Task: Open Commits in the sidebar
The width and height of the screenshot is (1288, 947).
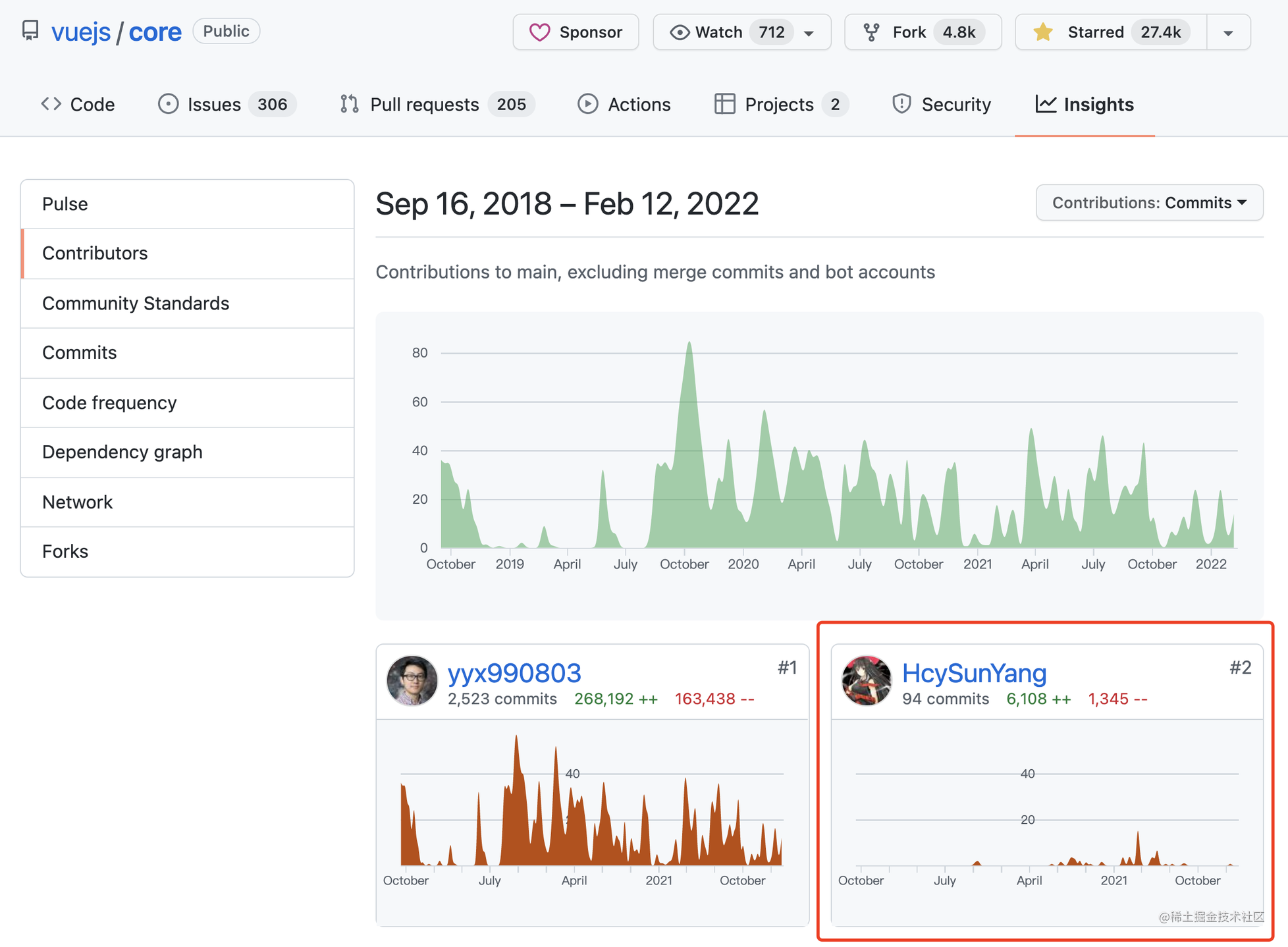Action: 188,353
